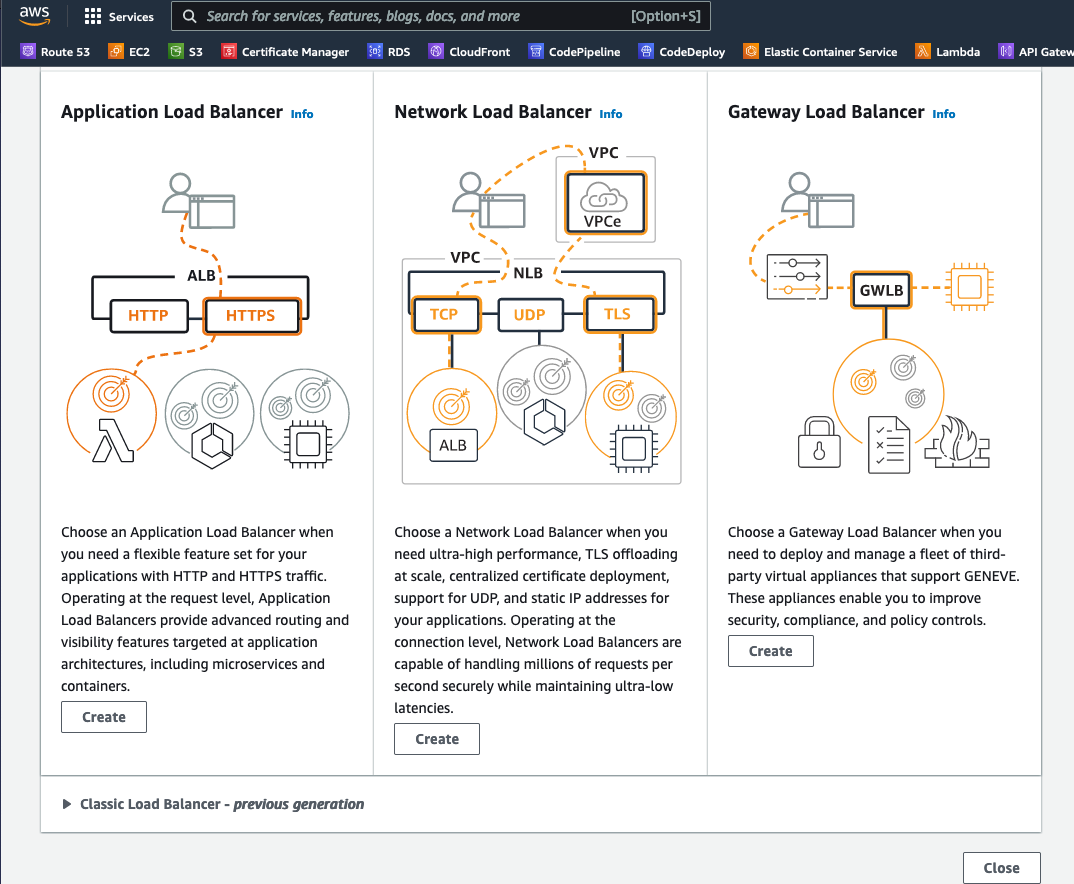Click the CodeDeploy service icon
Image resolution: width=1074 pixels, height=884 pixels.
[646, 51]
